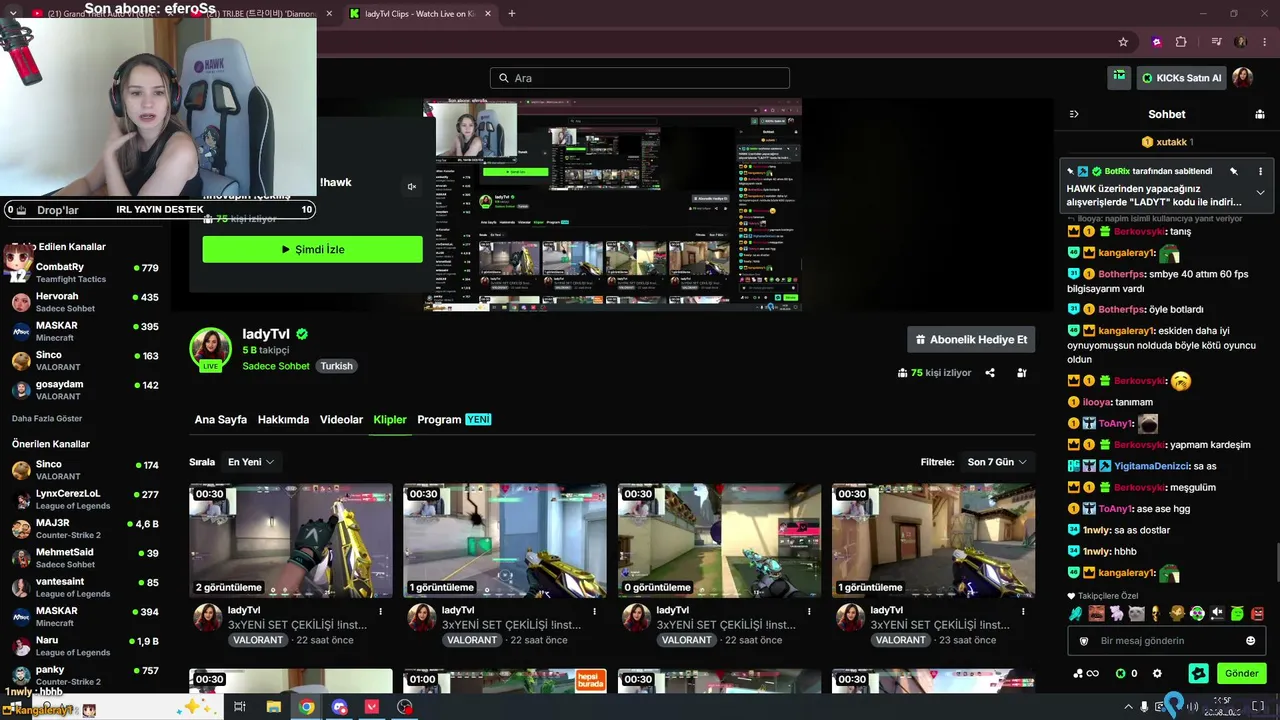Viewport: 1280px width, 720px height.
Task: Open options menu for the 0 görüntüleme clip
Action: coord(809,611)
